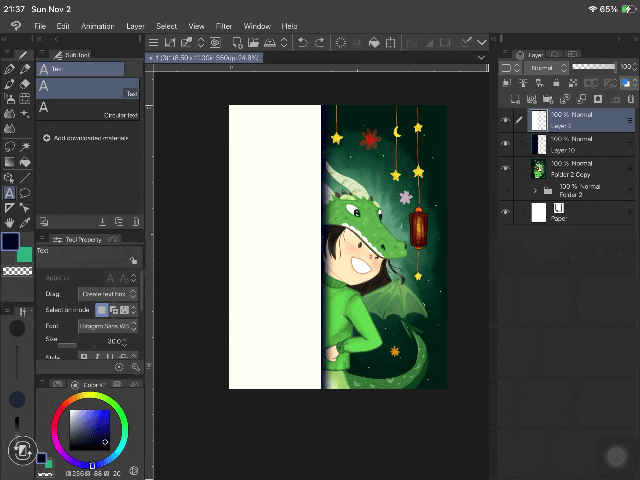Select the Layer 10 thumbnail
The width and height of the screenshot is (640, 480).
pyautogui.click(x=538, y=145)
